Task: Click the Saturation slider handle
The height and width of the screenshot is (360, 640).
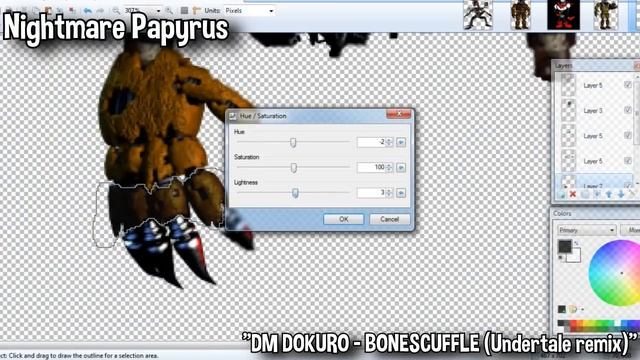Action: coord(293,168)
